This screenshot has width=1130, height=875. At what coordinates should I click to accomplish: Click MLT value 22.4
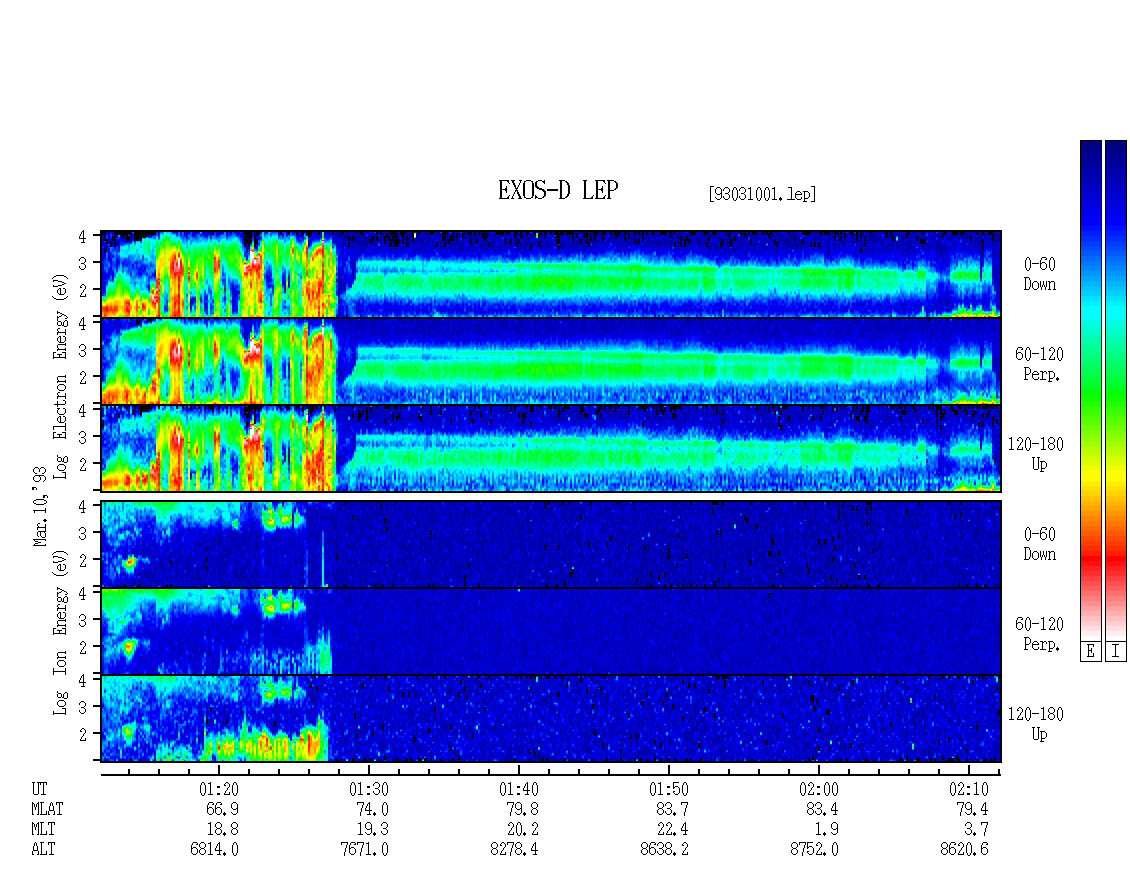pyautogui.click(x=672, y=830)
